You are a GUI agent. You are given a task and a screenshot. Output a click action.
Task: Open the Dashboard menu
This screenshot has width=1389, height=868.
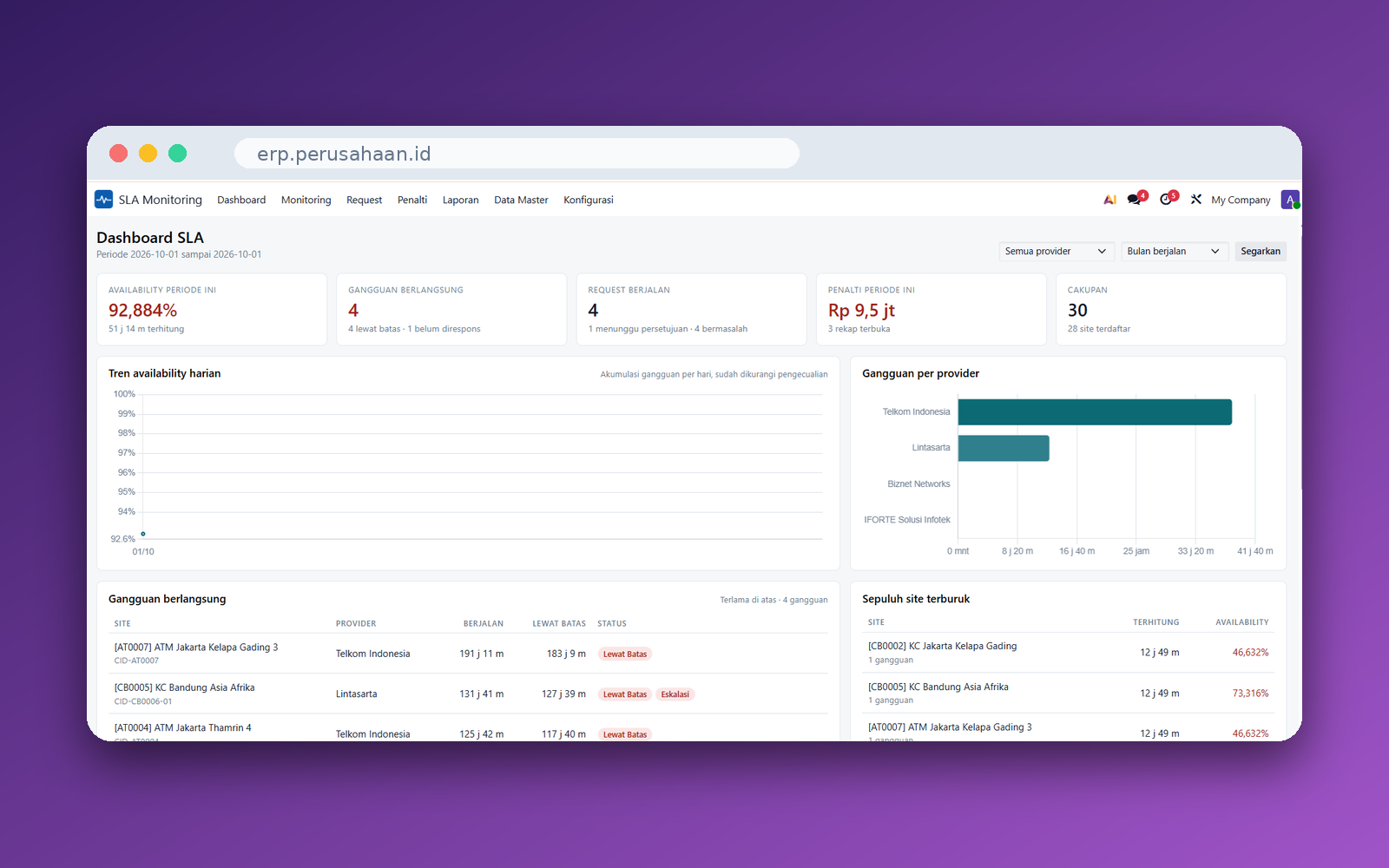pyautogui.click(x=241, y=200)
